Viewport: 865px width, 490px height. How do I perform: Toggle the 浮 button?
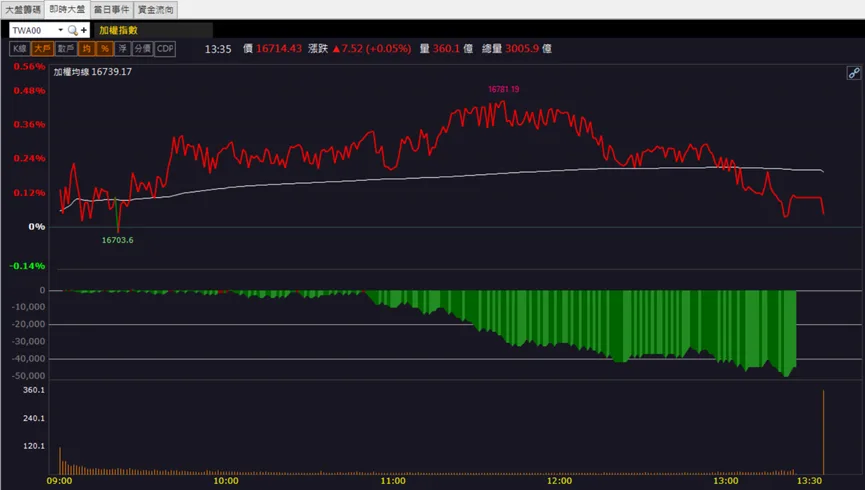[122, 49]
